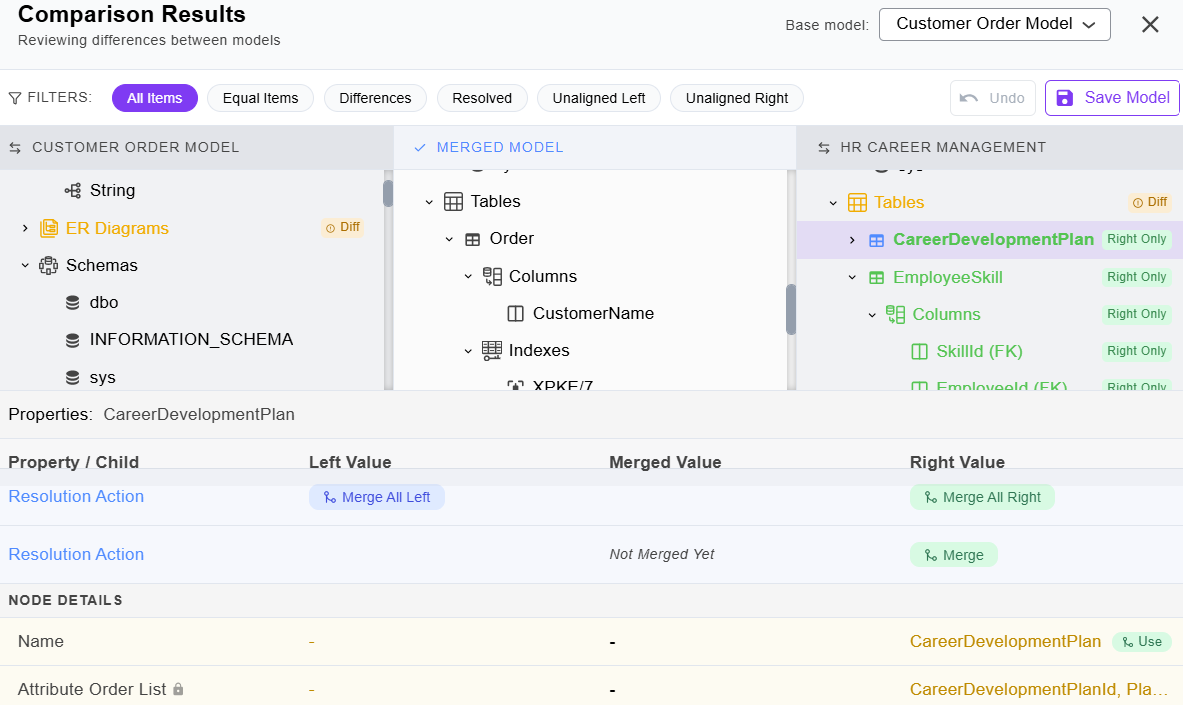Click the Diff badge on HR Tables row

click(x=1150, y=202)
